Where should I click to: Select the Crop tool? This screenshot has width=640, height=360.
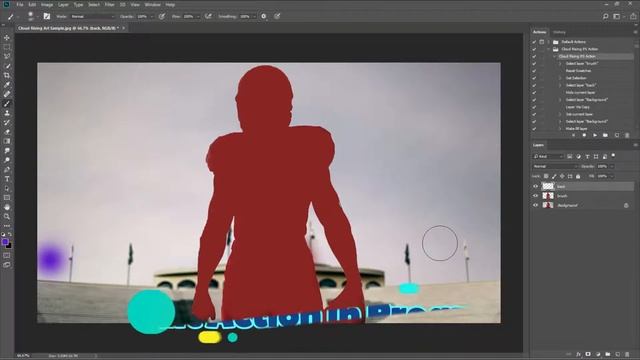click(x=7, y=75)
